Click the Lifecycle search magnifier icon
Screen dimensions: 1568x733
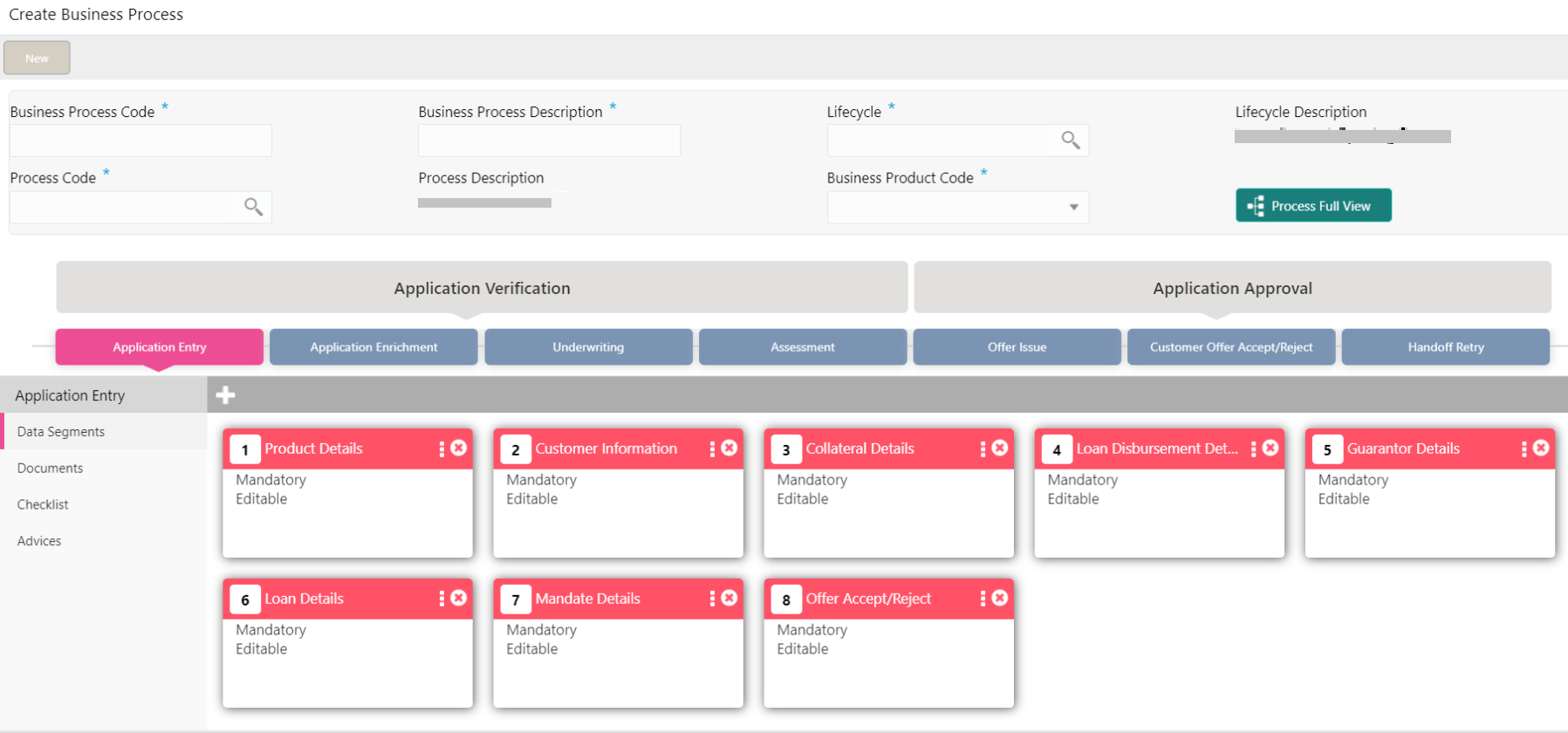[1070, 140]
